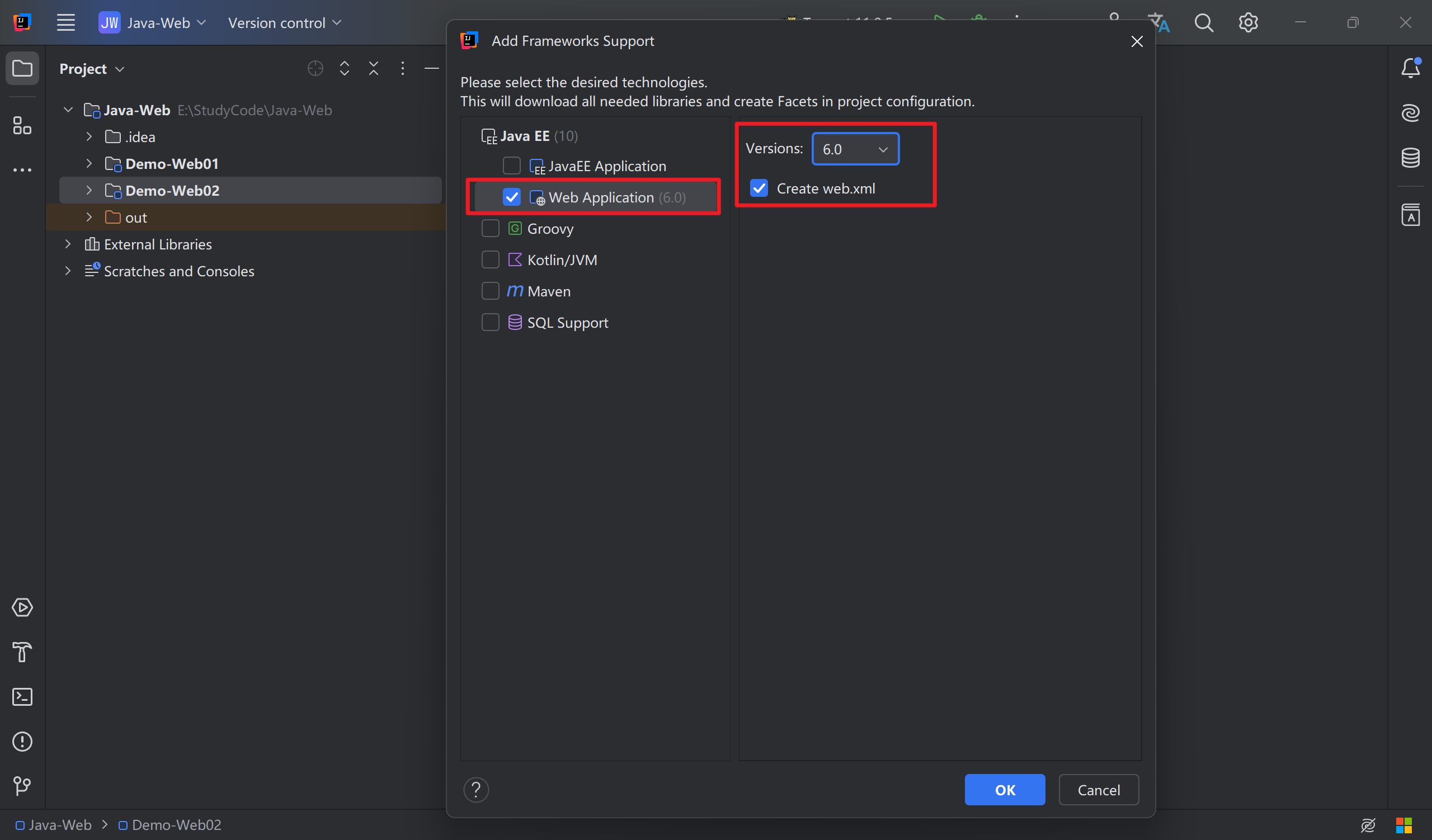Select the Groovy row label
1432x840 pixels.
click(550, 229)
